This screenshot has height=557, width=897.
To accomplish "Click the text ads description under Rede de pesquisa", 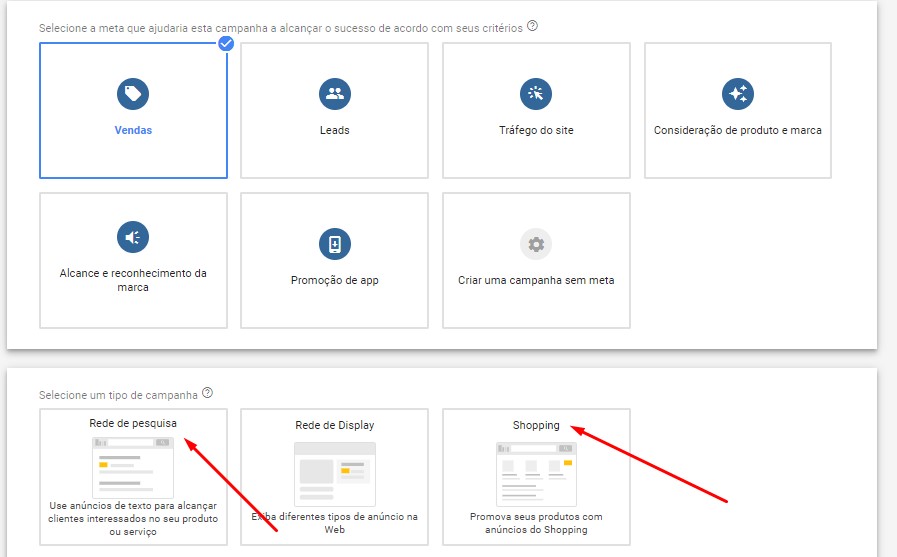I will (x=133, y=519).
